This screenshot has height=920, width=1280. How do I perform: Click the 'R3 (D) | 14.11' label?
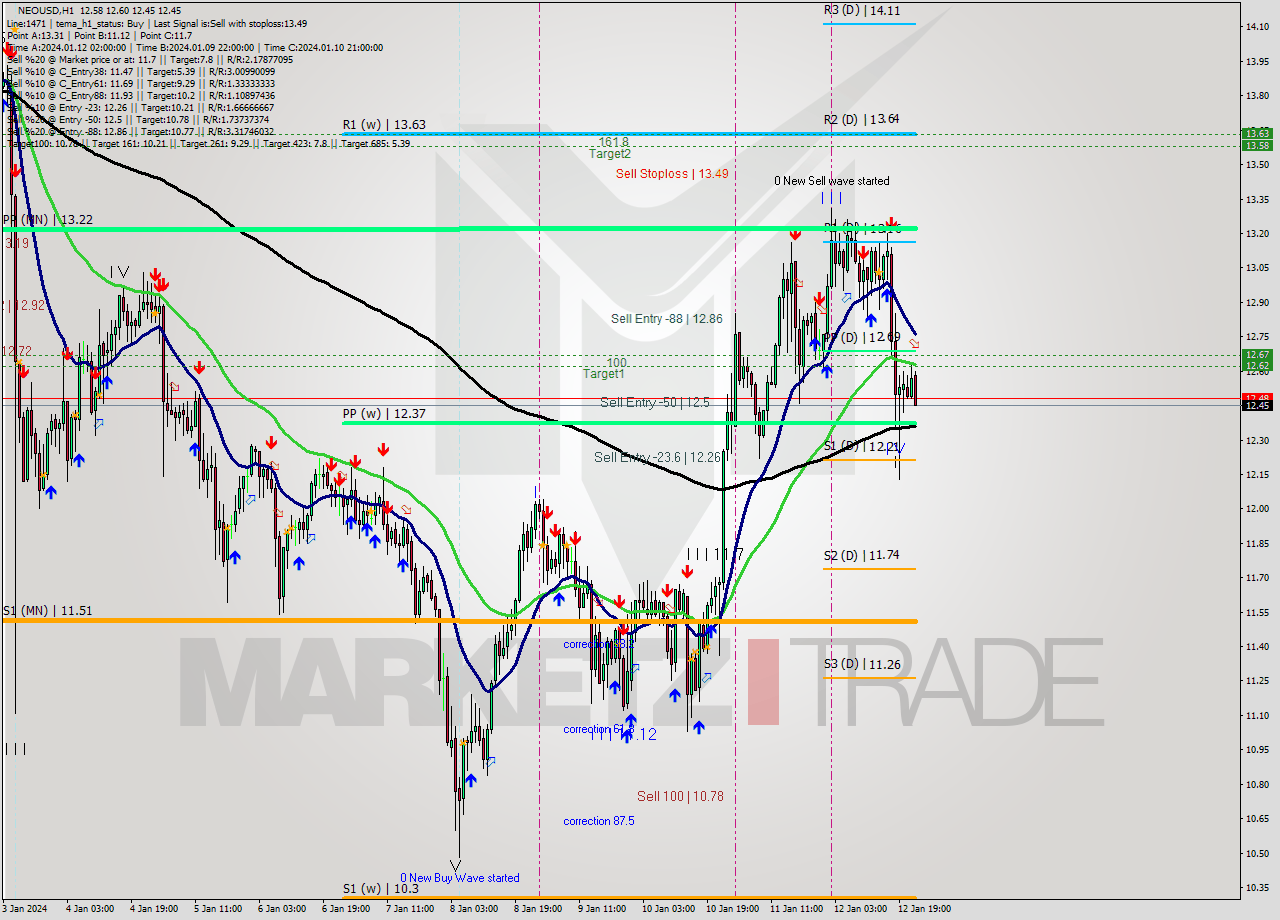pos(862,11)
